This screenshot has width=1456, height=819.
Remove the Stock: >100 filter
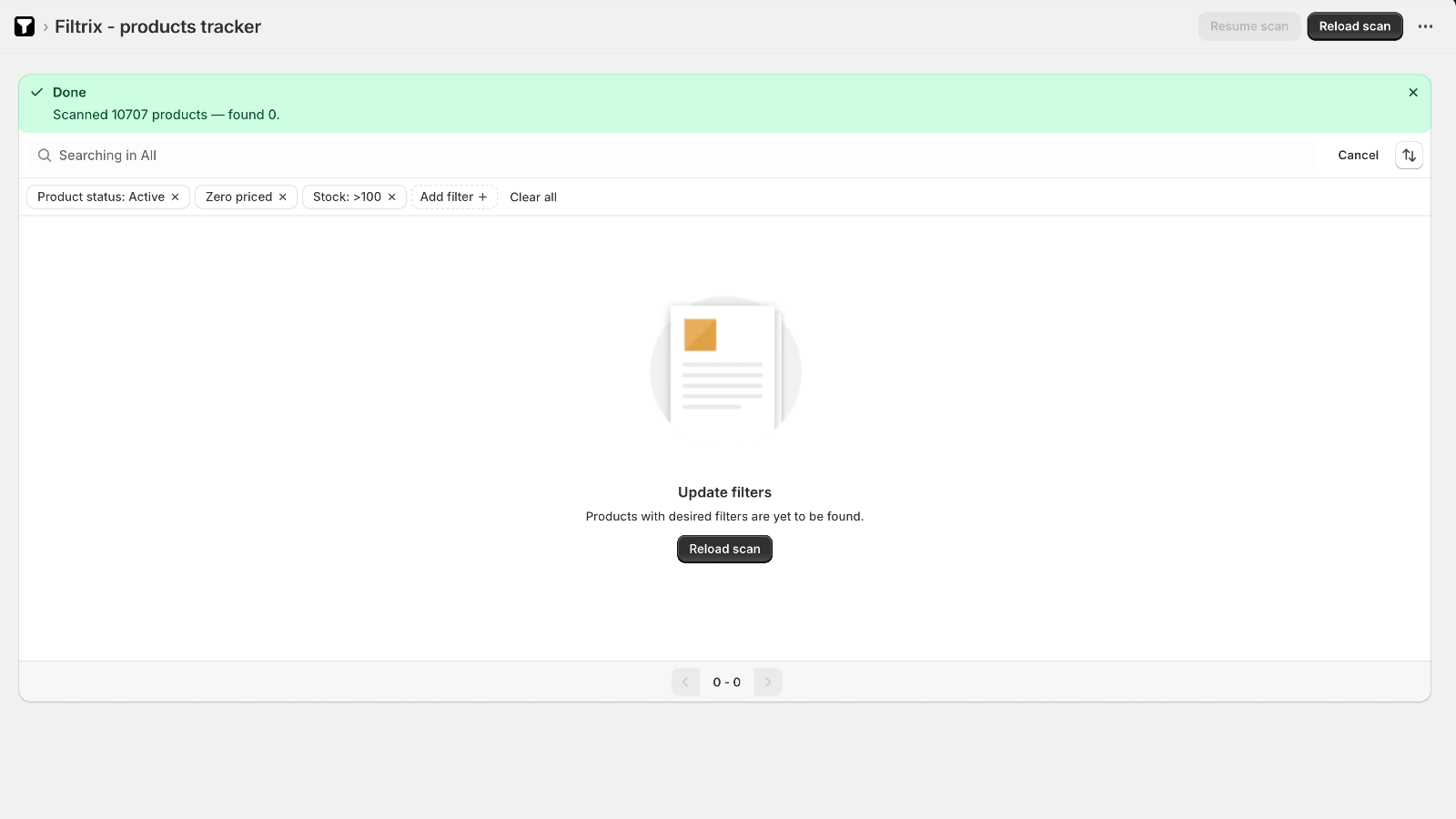[x=390, y=197]
